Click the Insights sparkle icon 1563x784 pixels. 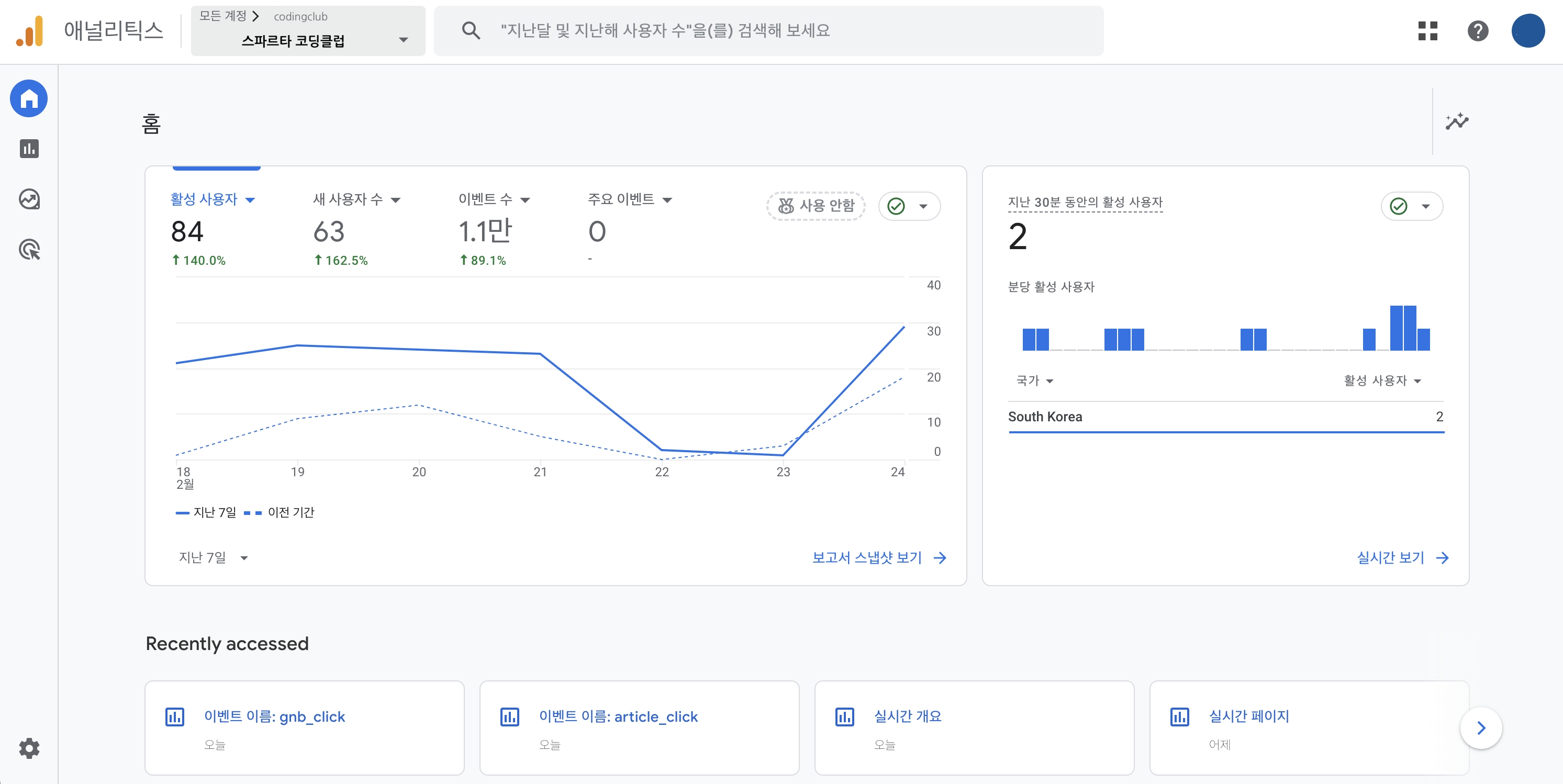tap(1457, 121)
